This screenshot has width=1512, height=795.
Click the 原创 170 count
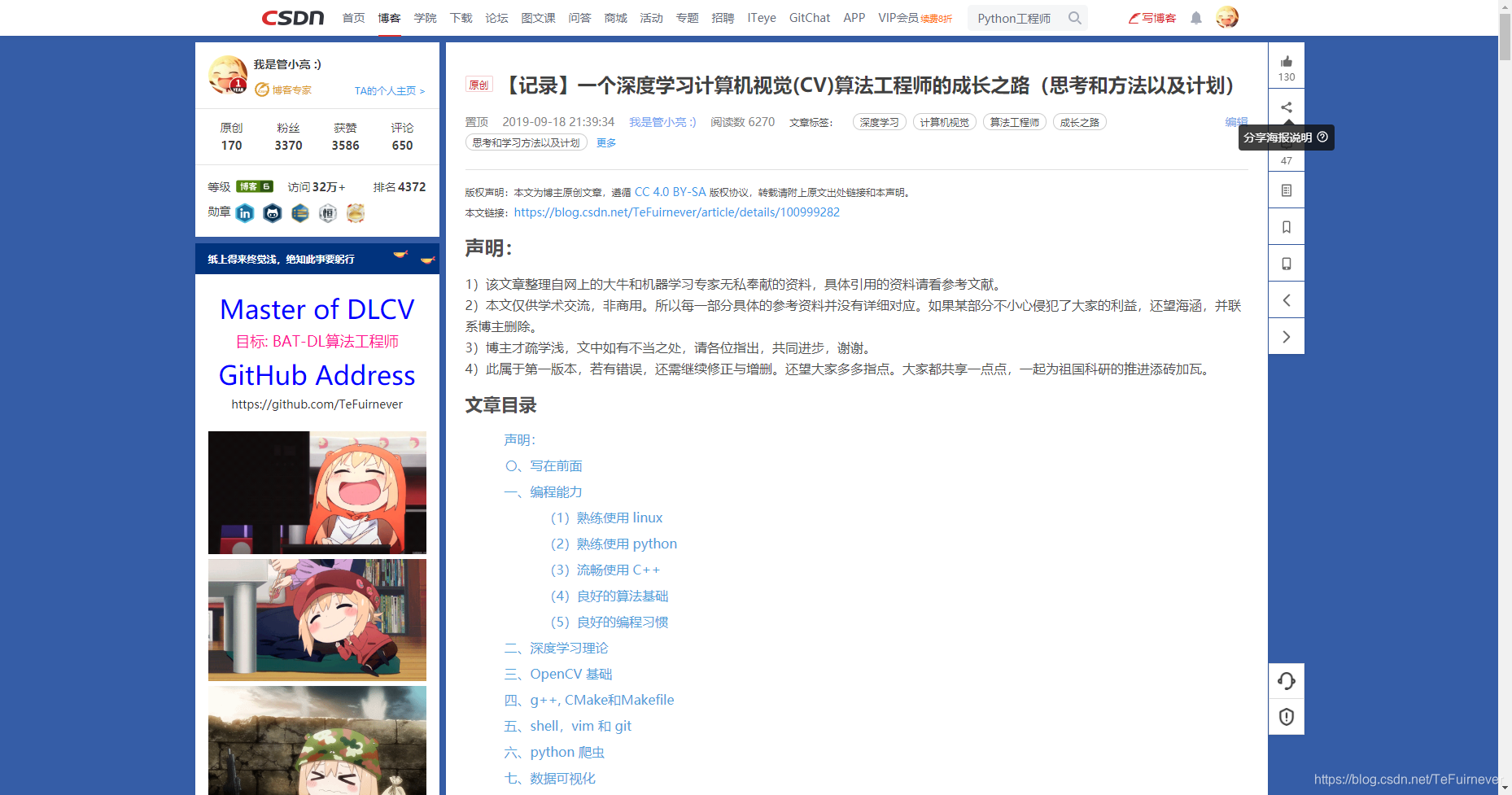pyautogui.click(x=231, y=137)
